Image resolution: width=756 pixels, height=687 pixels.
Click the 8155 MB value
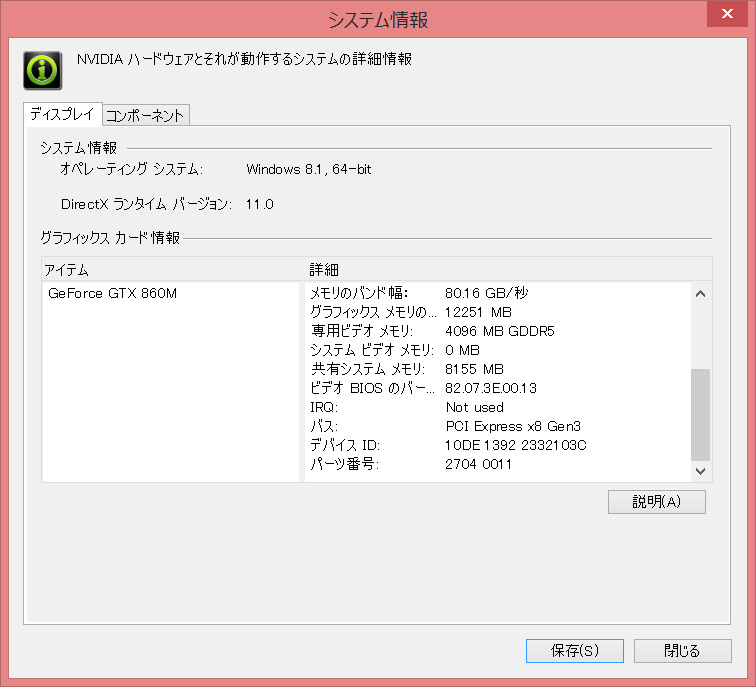[x=474, y=369]
